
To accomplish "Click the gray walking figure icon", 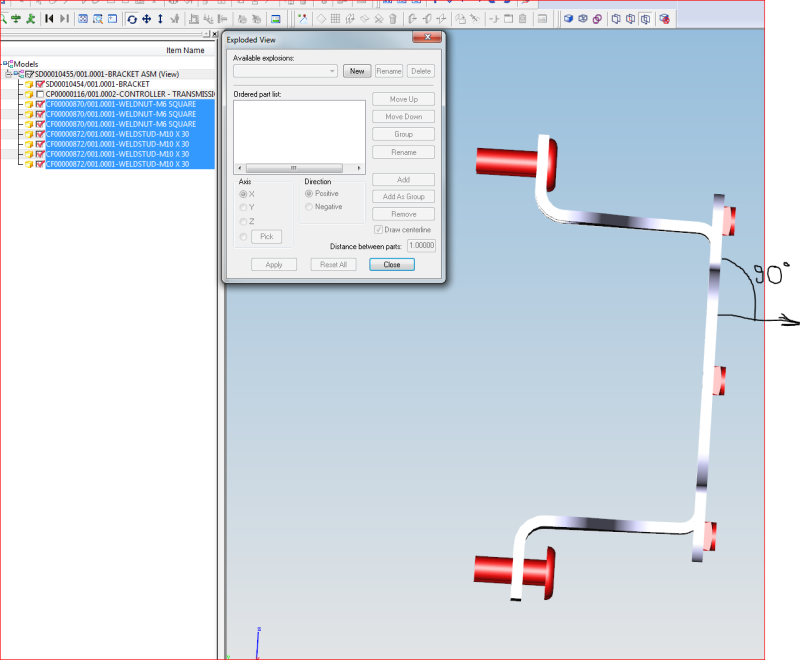I will 175,19.
